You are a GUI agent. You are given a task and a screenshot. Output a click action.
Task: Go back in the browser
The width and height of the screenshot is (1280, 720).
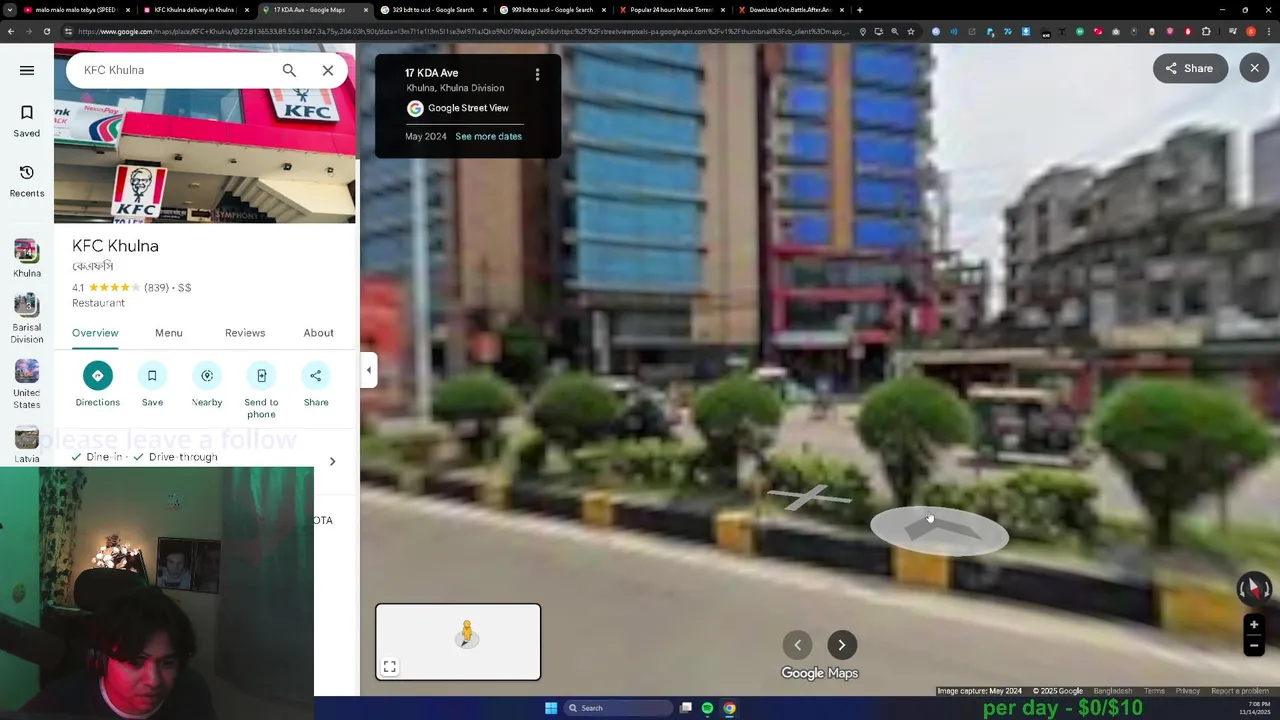(10, 31)
